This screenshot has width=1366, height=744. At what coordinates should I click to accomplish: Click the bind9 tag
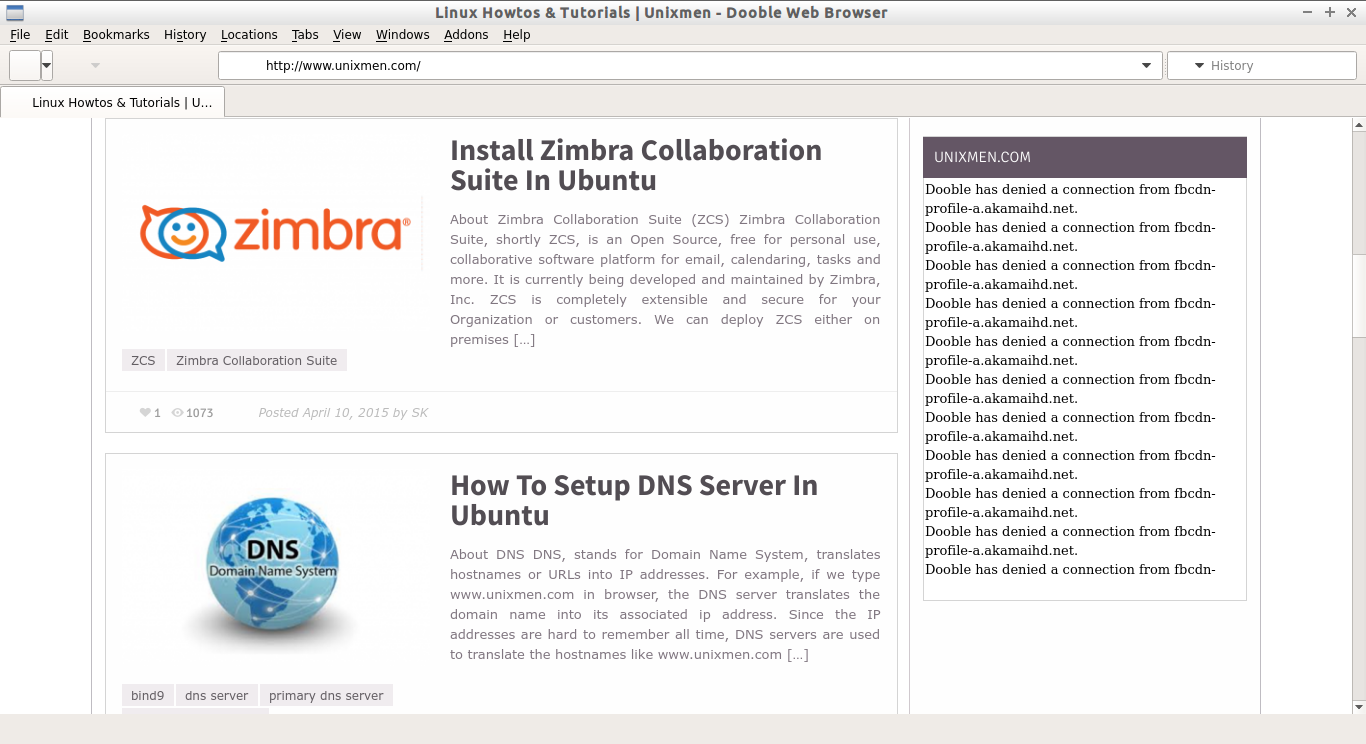pos(147,695)
